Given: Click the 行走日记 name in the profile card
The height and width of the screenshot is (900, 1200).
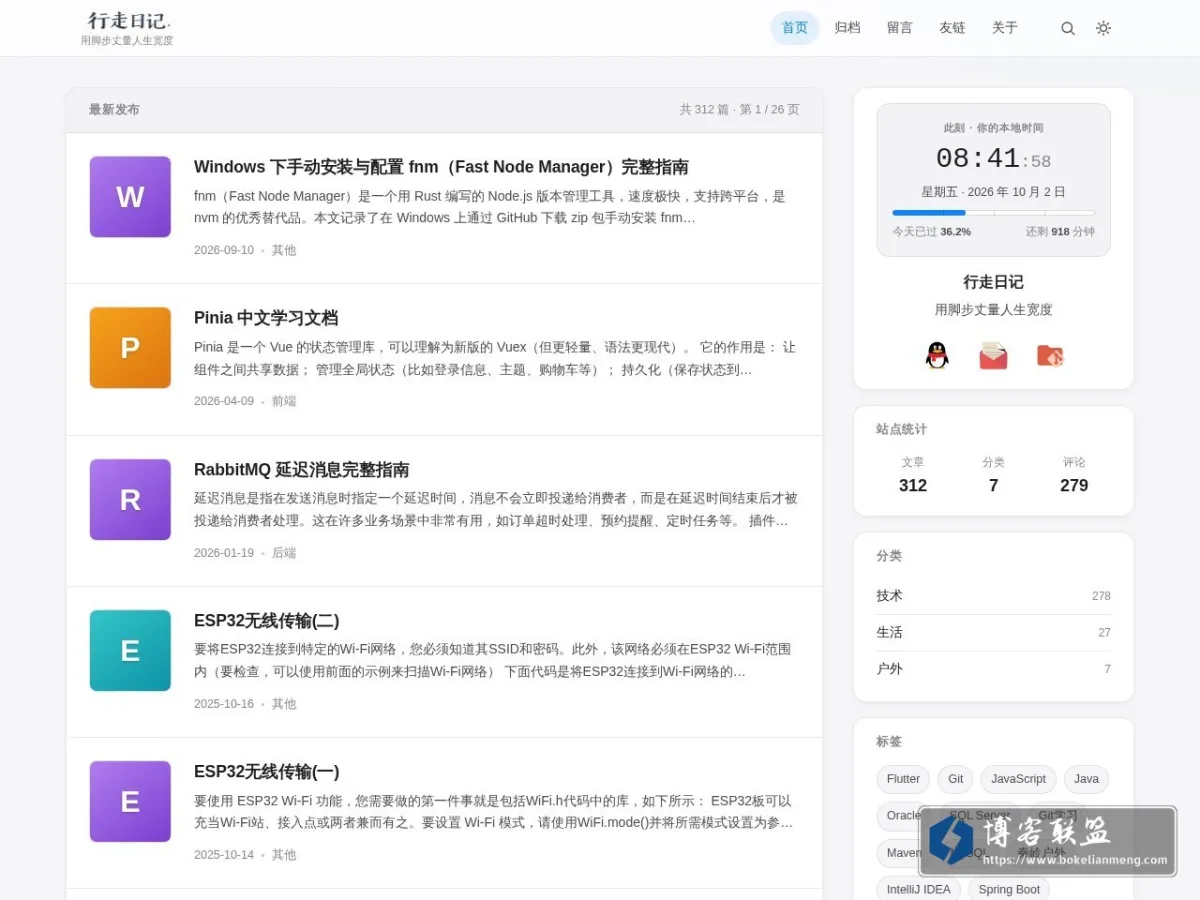Looking at the screenshot, I should 993,282.
